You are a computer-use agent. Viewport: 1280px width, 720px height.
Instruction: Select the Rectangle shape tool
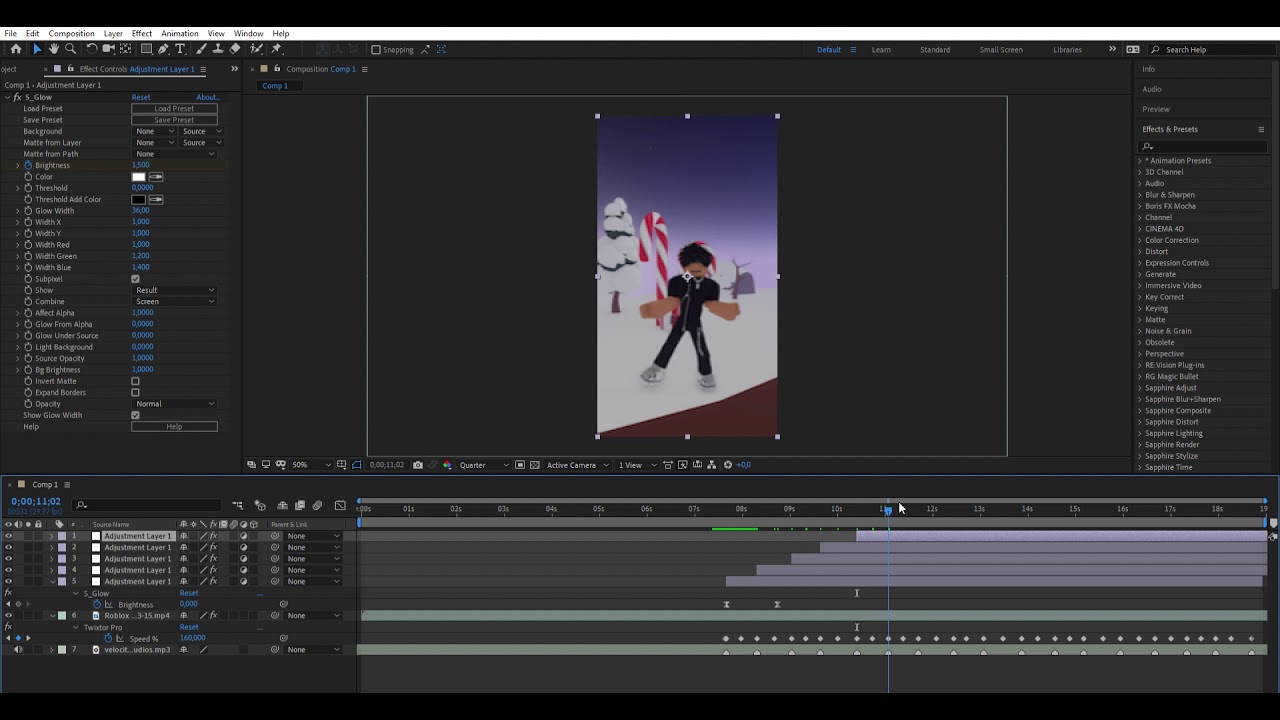pyautogui.click(x=146, y=49)
